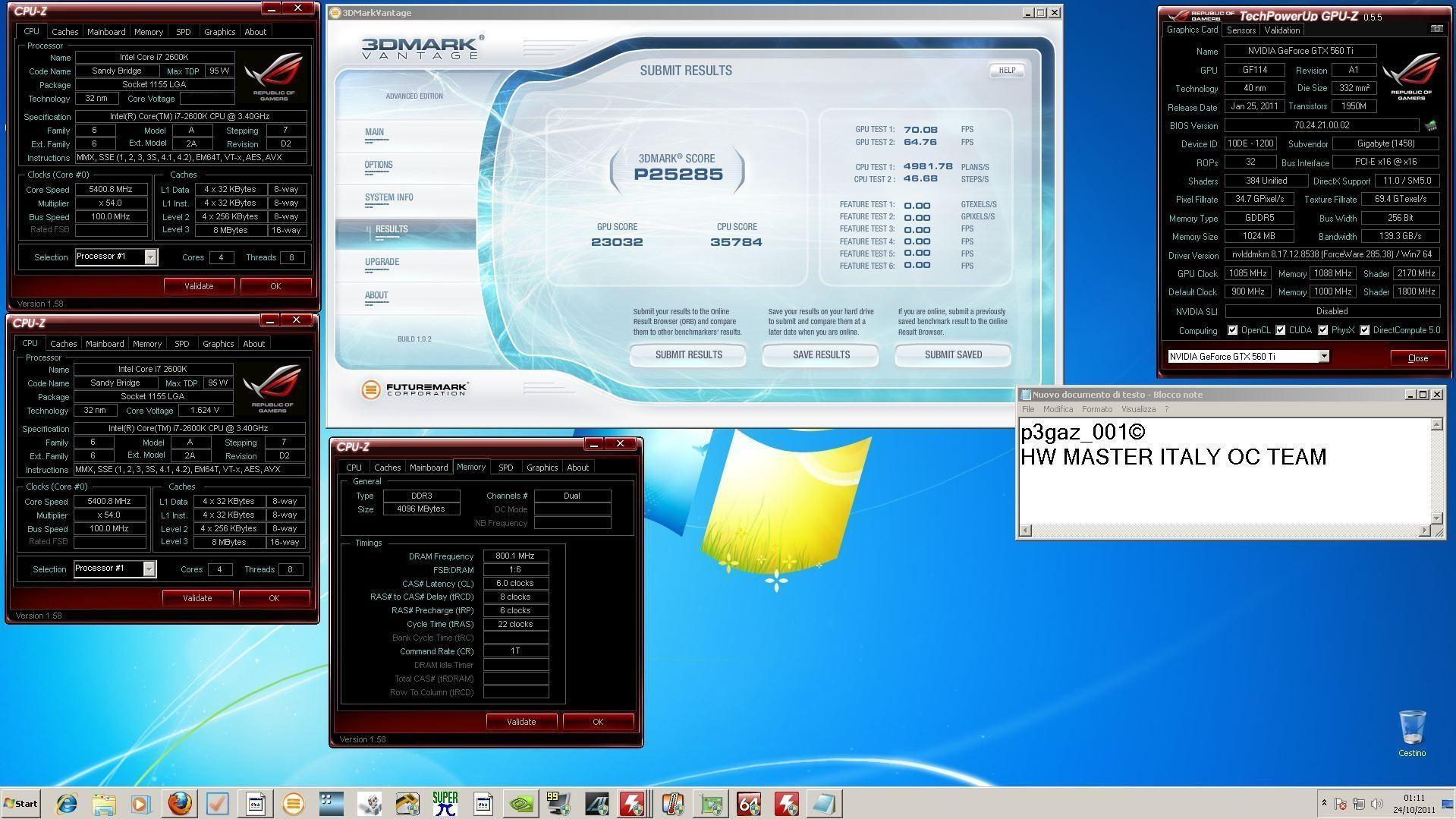Click the Start button
1456x819 pixels.
20,803
